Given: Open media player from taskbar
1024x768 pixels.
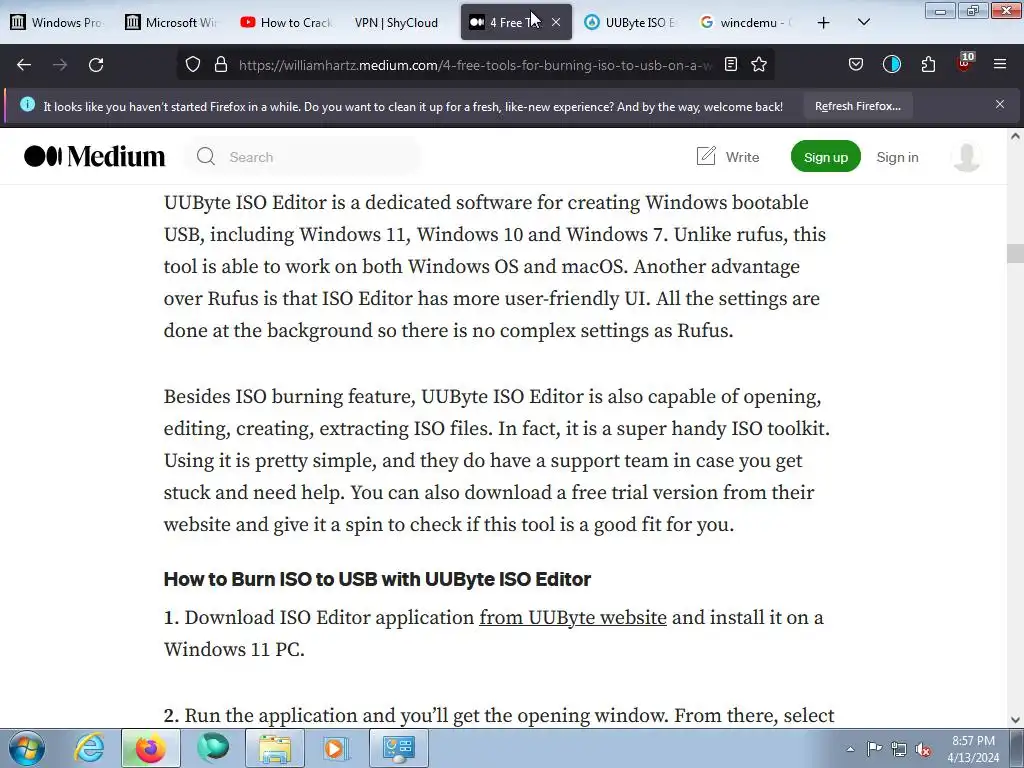Looking at the screenshot, I should point(335,748).
